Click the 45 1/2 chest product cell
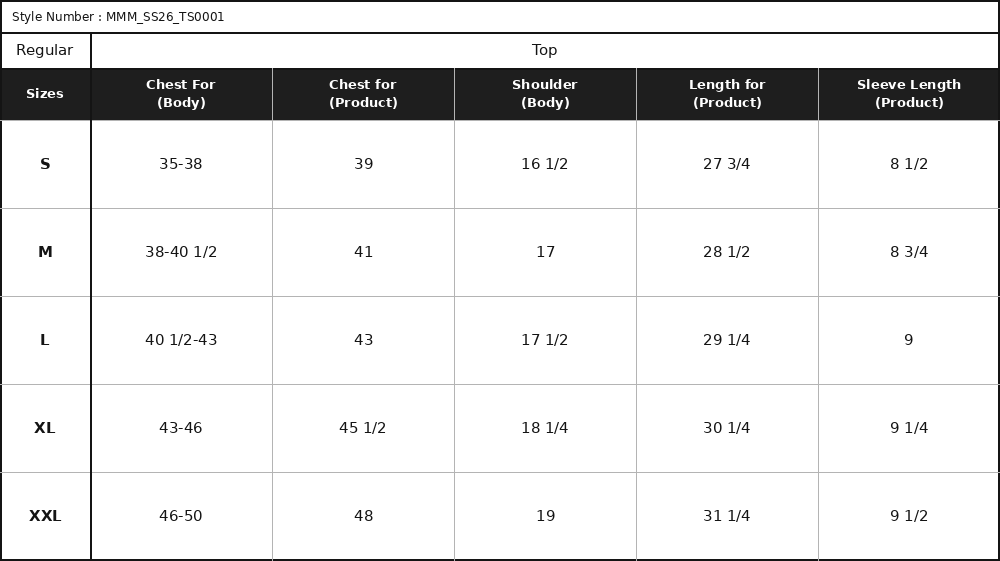1000x561 pixels. [x=363, y=428]
